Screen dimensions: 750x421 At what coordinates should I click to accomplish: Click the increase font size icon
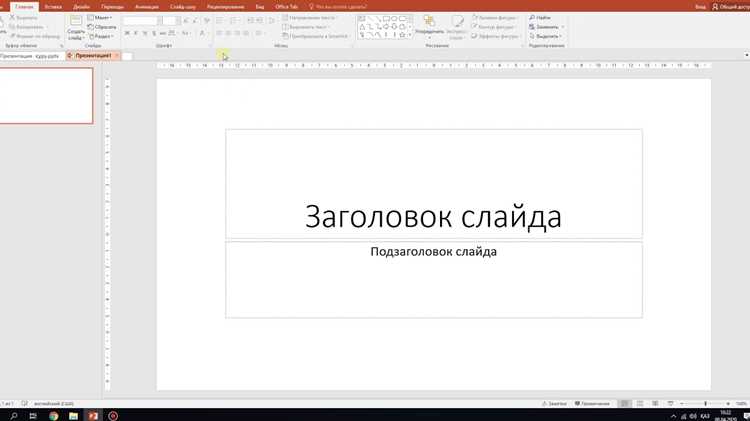[x=186, y=21]
